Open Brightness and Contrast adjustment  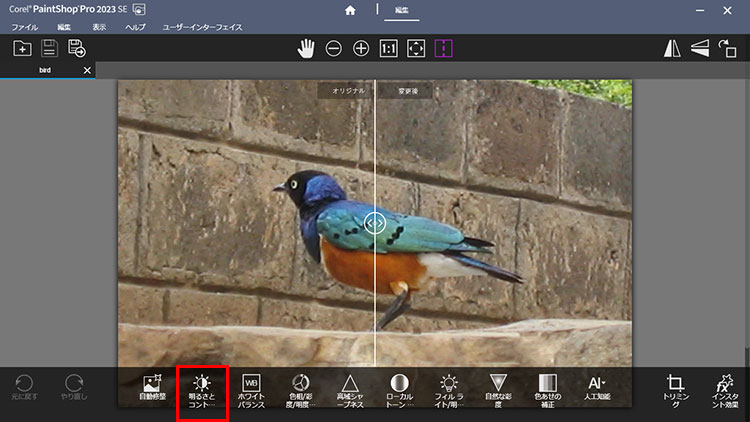[202, 391]
